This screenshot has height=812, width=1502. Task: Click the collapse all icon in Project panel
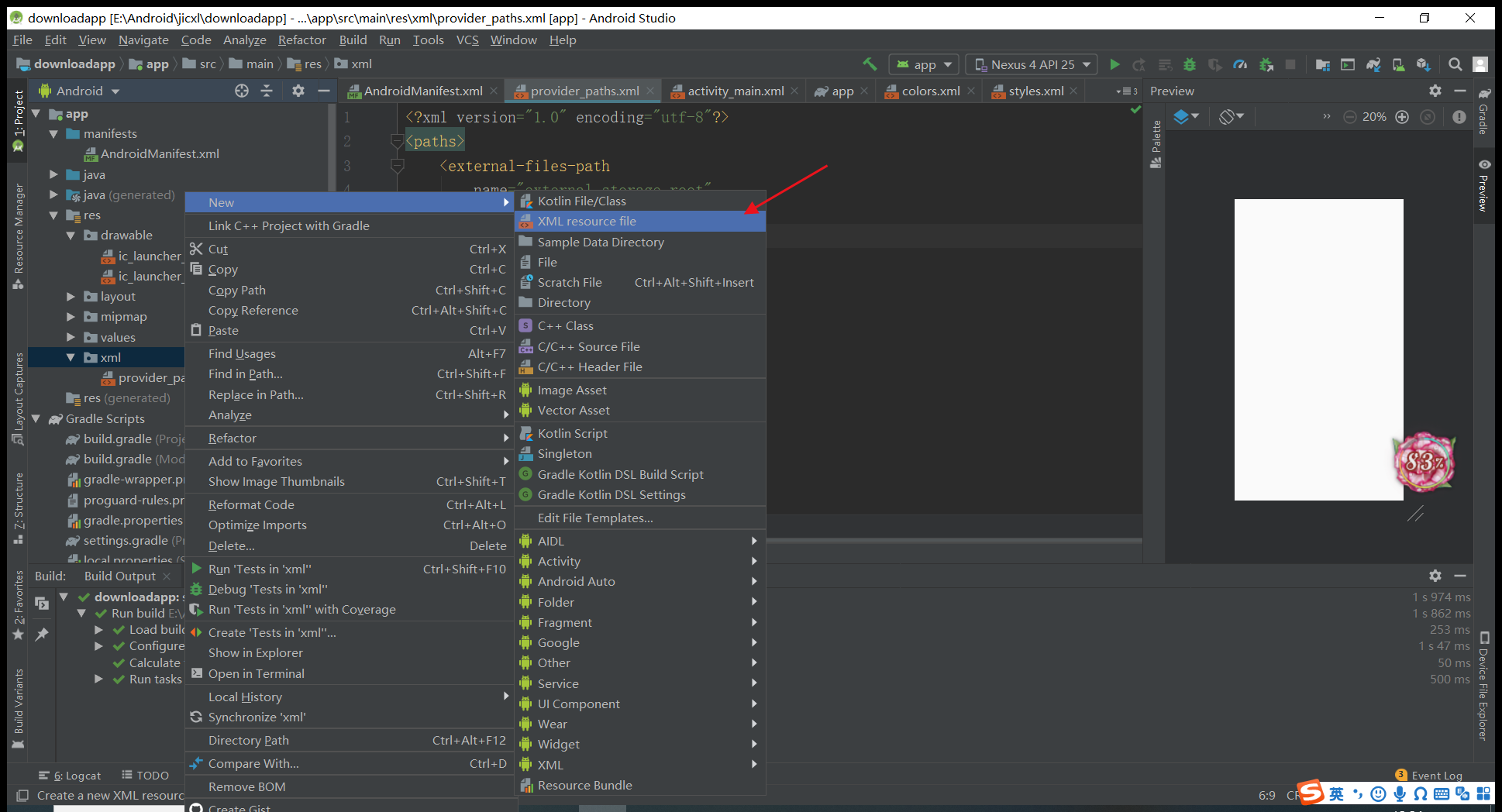pos(267,91)
